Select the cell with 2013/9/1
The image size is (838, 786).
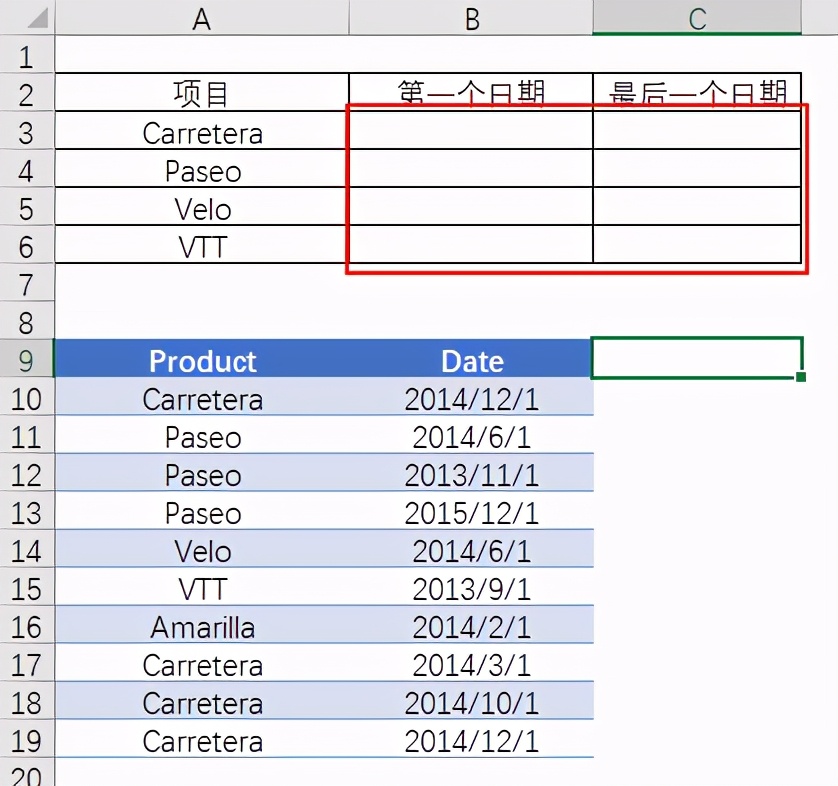pos(471,589)
